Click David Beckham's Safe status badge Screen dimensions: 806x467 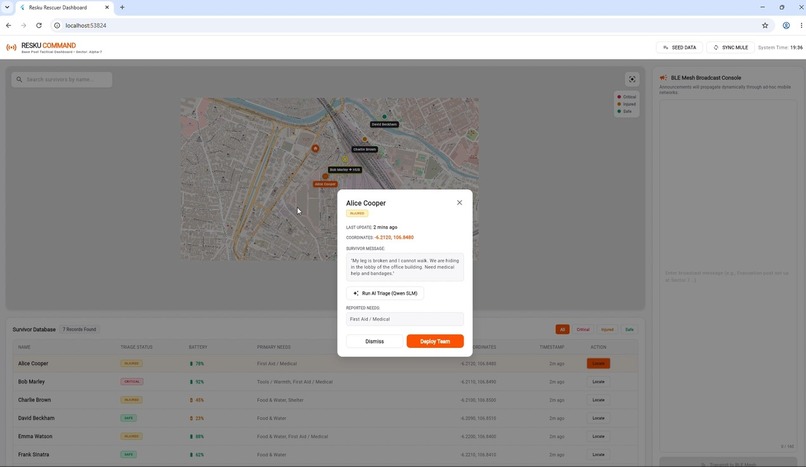(x=129, y=418)
